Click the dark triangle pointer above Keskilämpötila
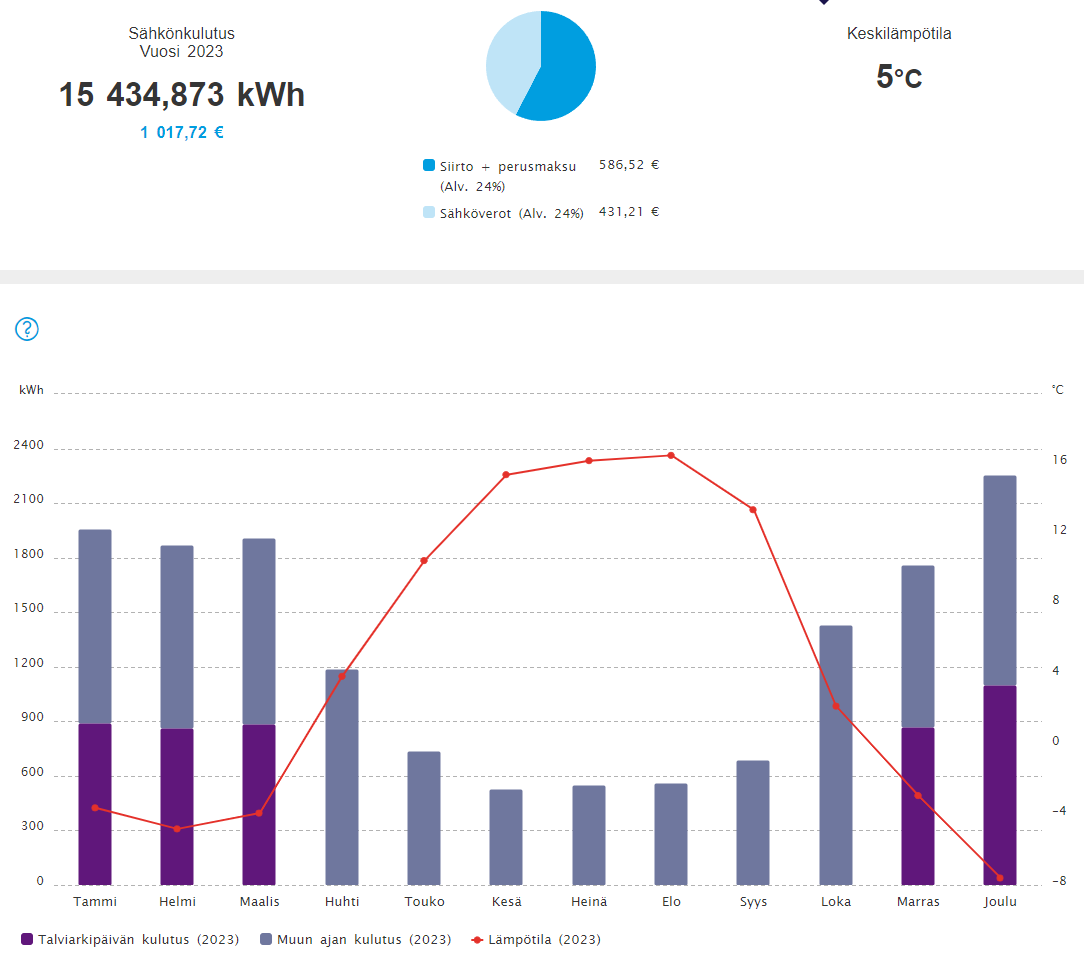This screenshot has height=959, width=1084. (823, 2)
